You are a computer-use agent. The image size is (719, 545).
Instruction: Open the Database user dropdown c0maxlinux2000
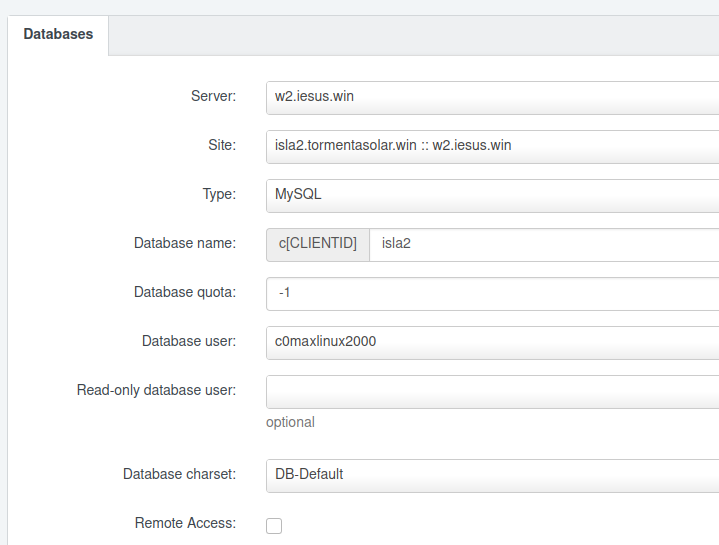click(492, 343)
